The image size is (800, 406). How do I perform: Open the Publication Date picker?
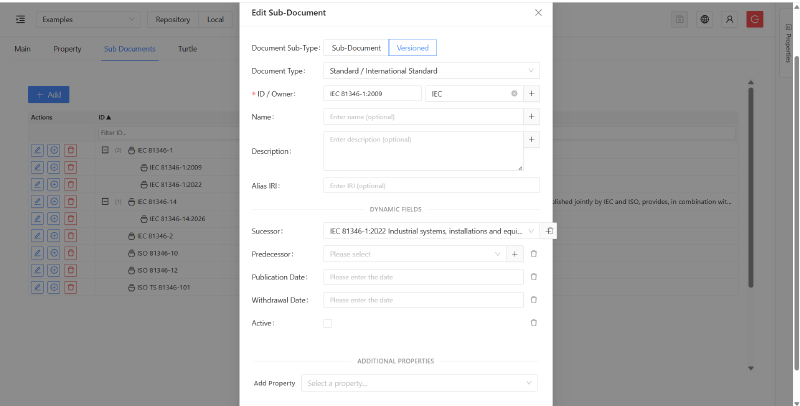click(423, 277)
